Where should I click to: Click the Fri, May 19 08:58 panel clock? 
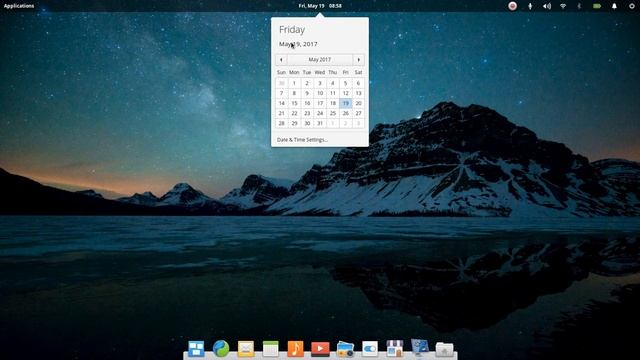click(320, 6)
